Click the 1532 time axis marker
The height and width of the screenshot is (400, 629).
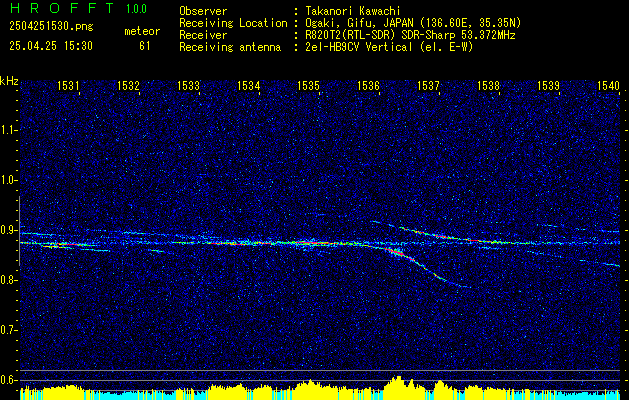pos(128,85)
